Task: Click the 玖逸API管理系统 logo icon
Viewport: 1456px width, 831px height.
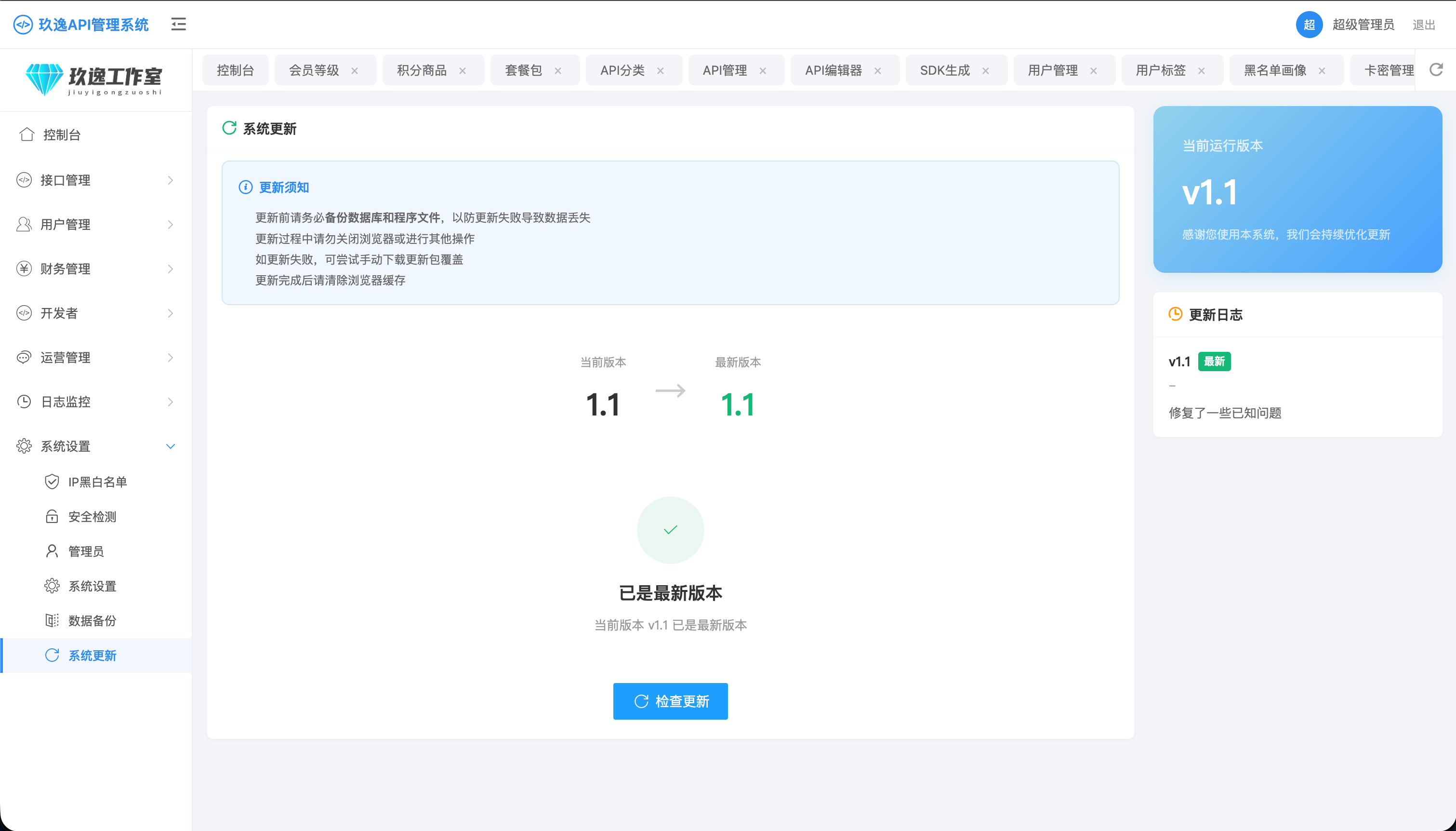Action: pos(23,25)
